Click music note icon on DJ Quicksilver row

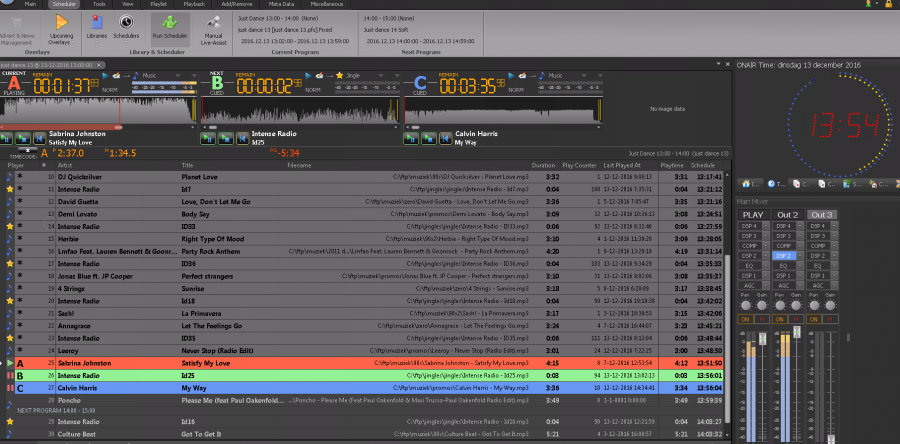pos(9,177)
